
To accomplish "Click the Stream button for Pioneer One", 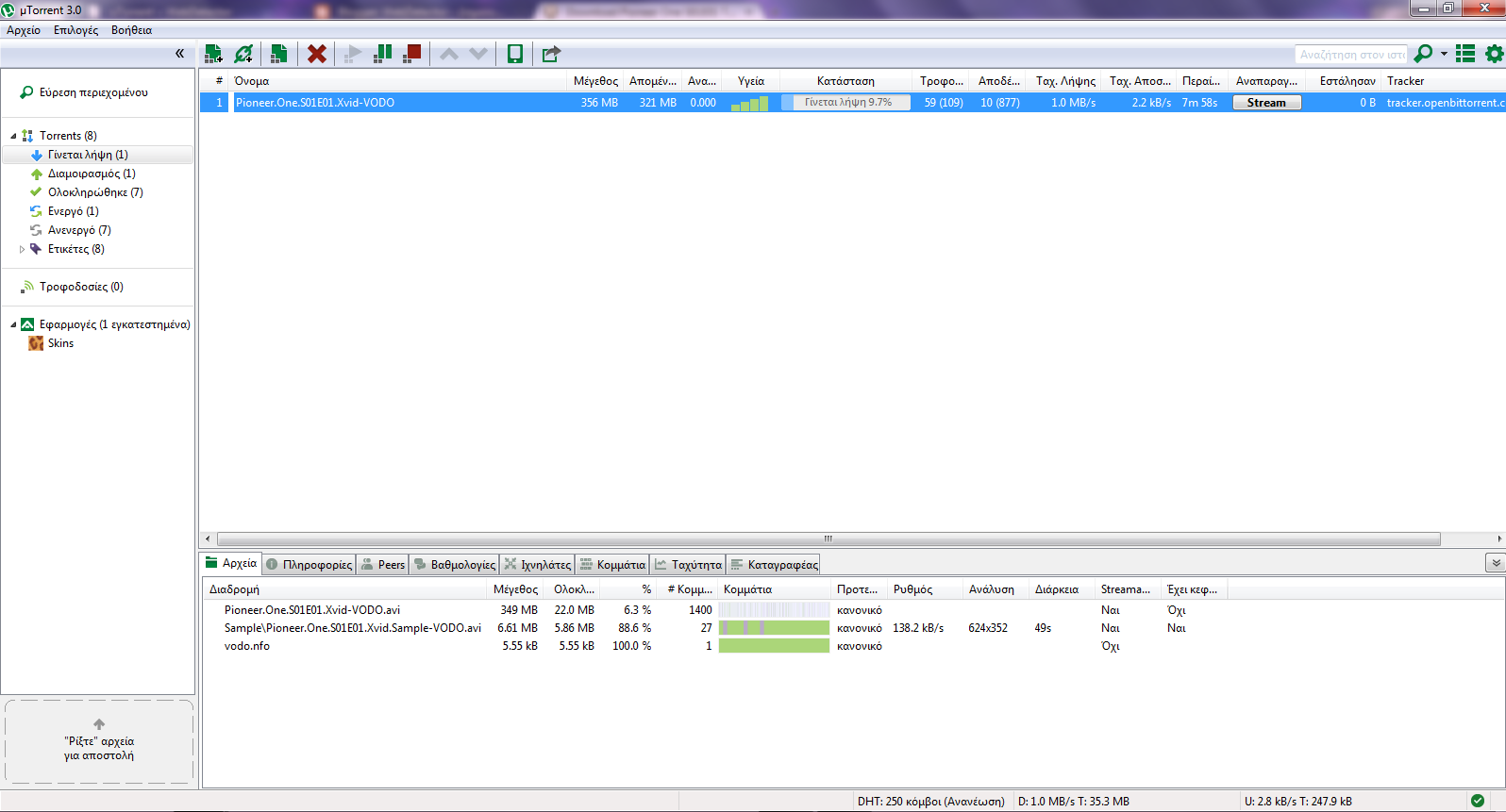I will pyautogui.click(x=1266, y=103).
